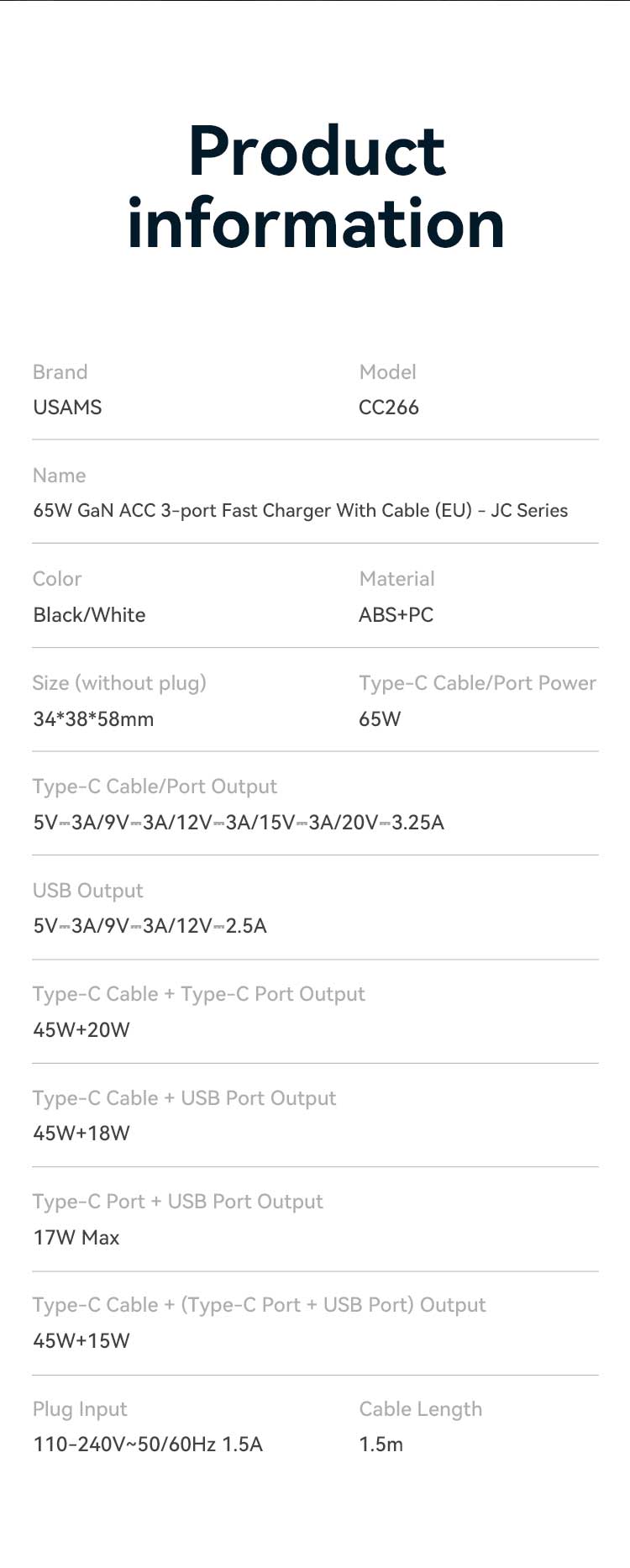
Task: Select the USB Output voltage values
Action: tap(150, 926)
